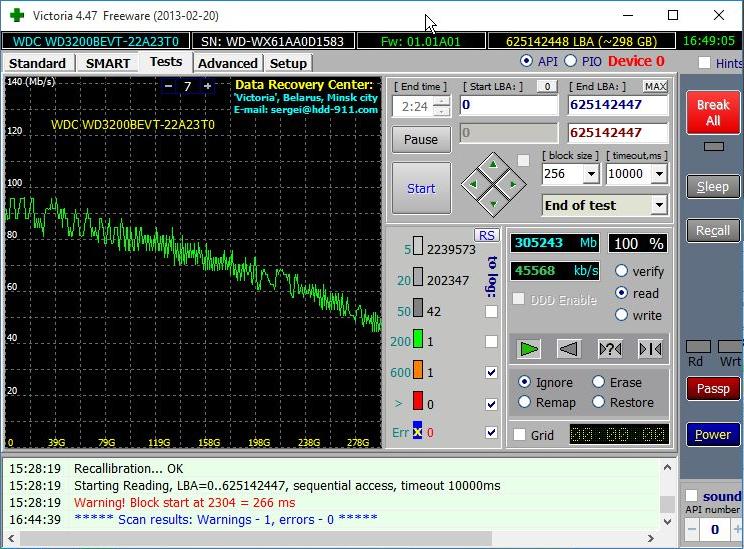
Task: Click the butterfly scan mode icon
Action: pyautogui.click(x=651, y=349)
